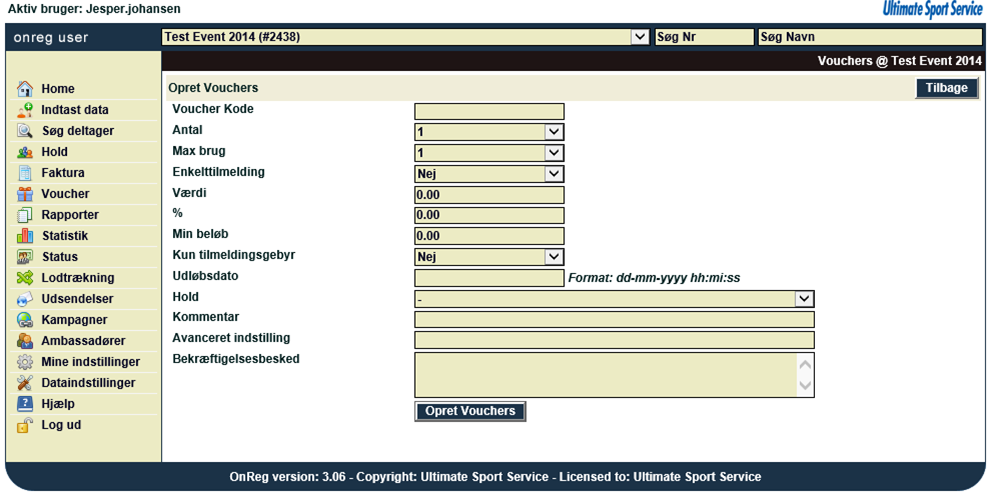Click the Dataindstillinger tools icon

coord(25,383)
